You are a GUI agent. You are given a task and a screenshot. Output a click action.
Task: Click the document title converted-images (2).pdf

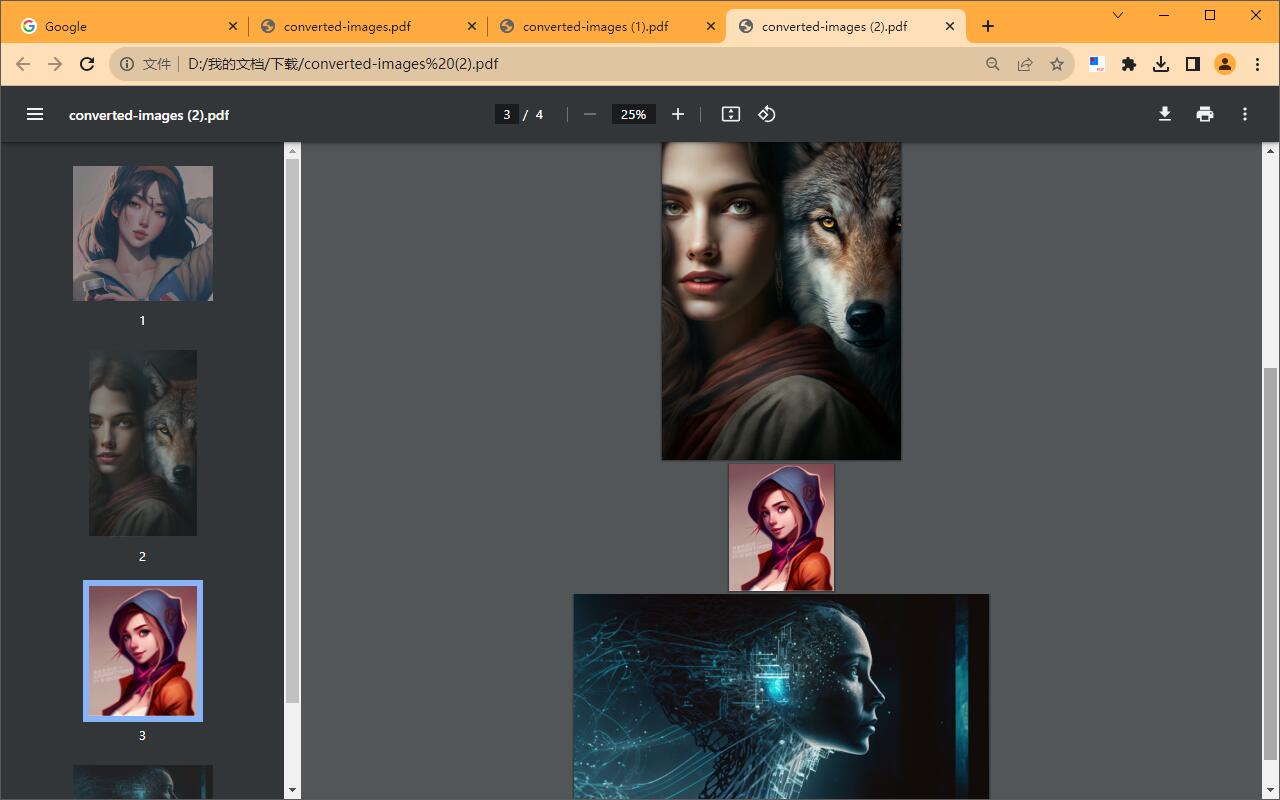149,115
